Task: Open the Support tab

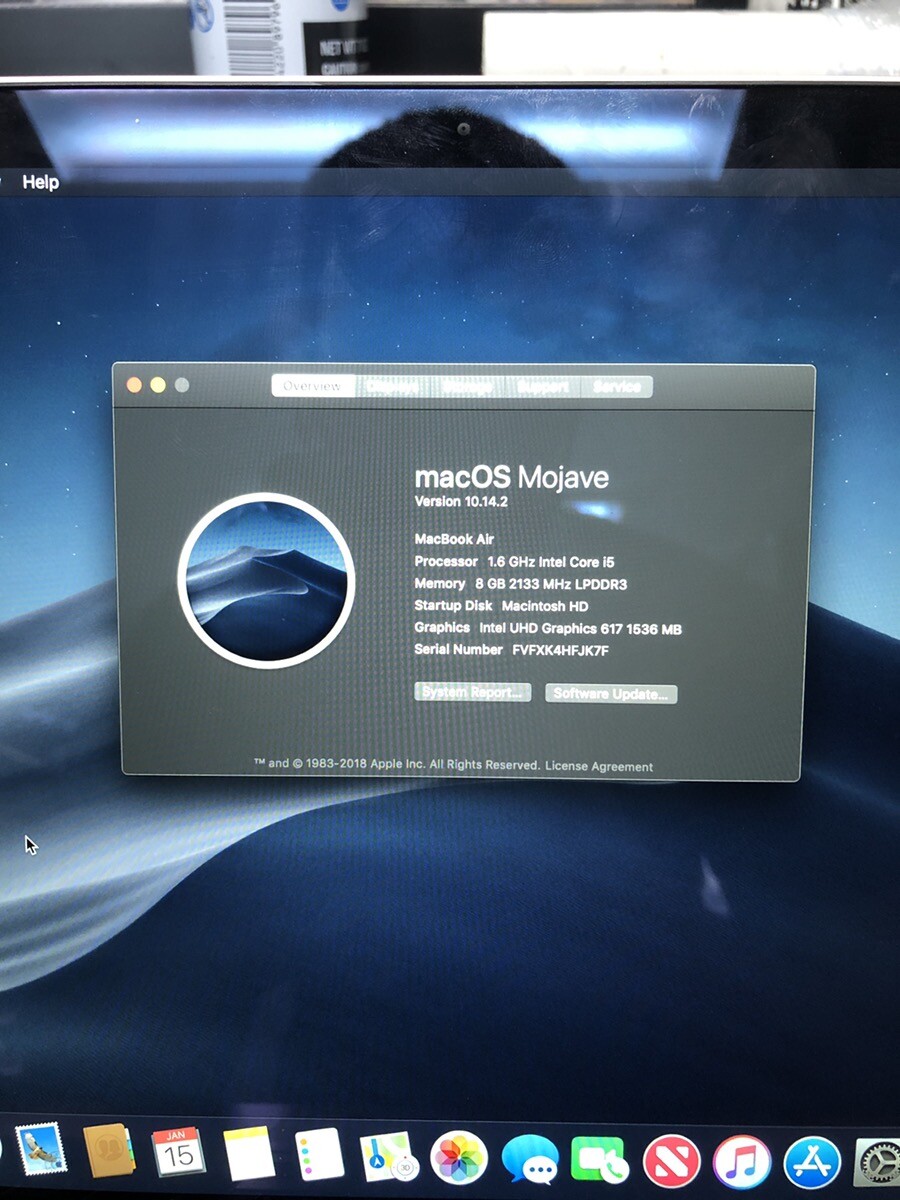Action: 545,387
